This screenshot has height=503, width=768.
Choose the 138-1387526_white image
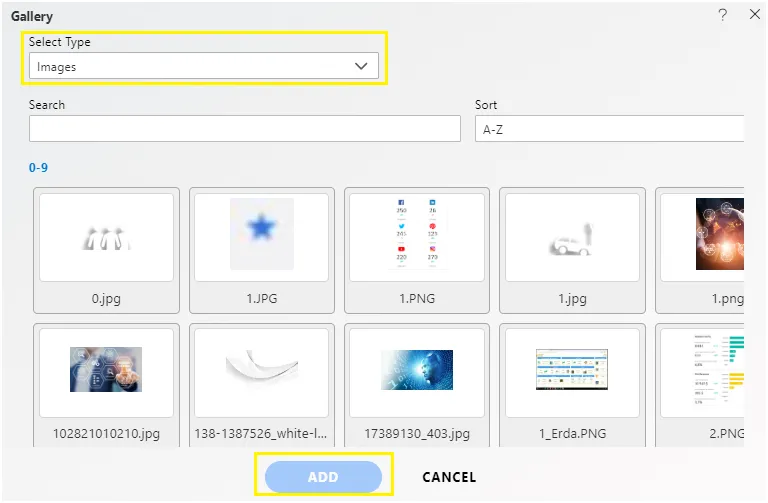pos(262,385)
